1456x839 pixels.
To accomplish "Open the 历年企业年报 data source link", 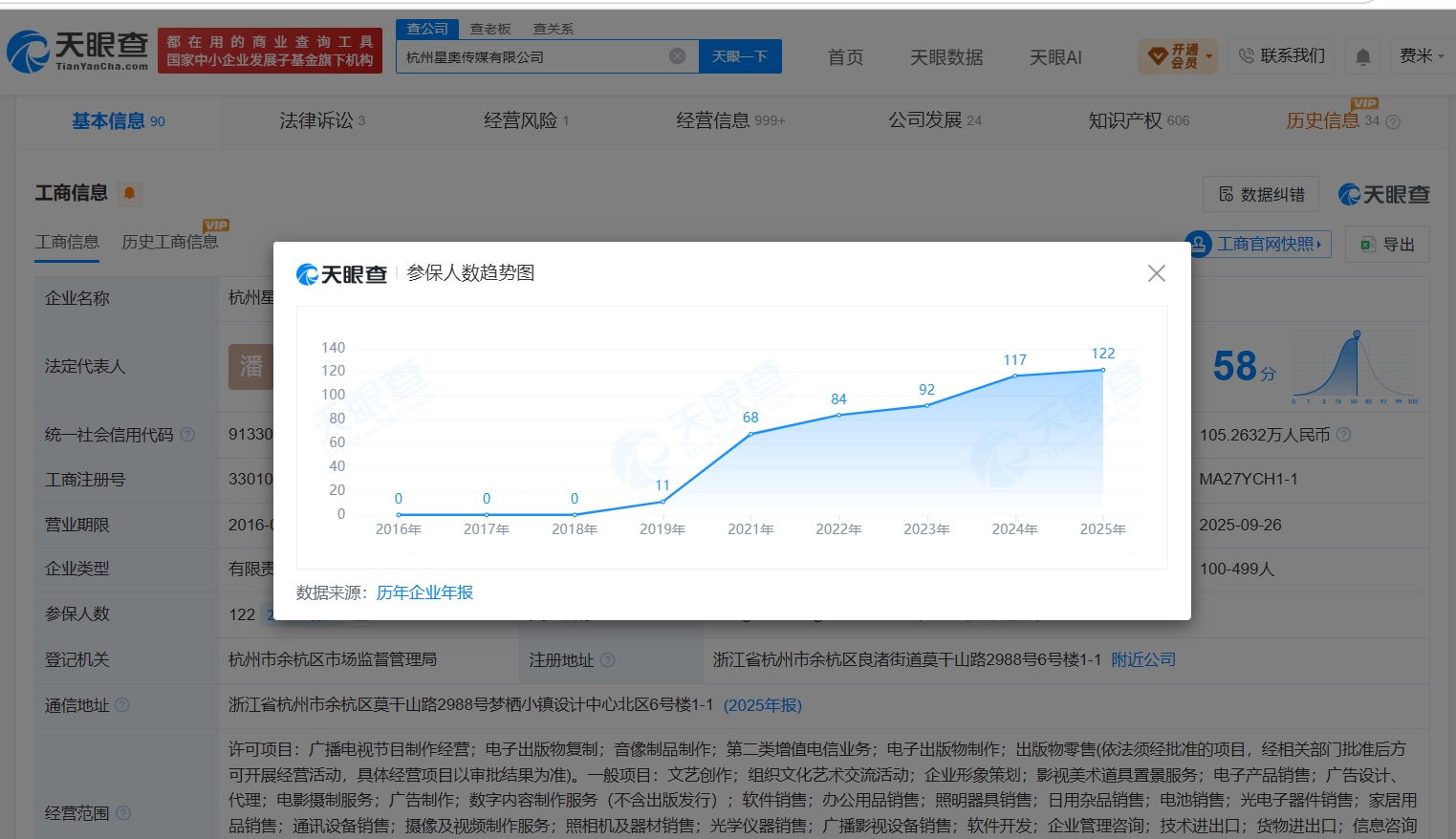I will pyautogui.click(x=424, y=592).
